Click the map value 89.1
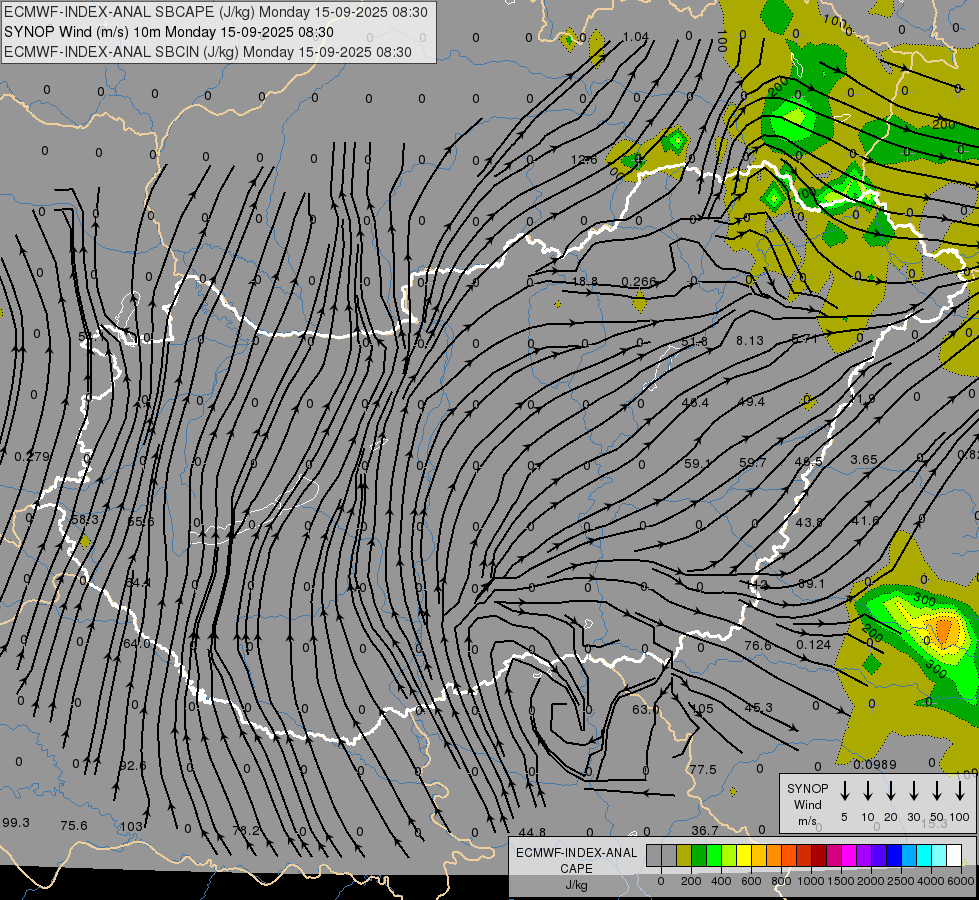 [812, 583]
